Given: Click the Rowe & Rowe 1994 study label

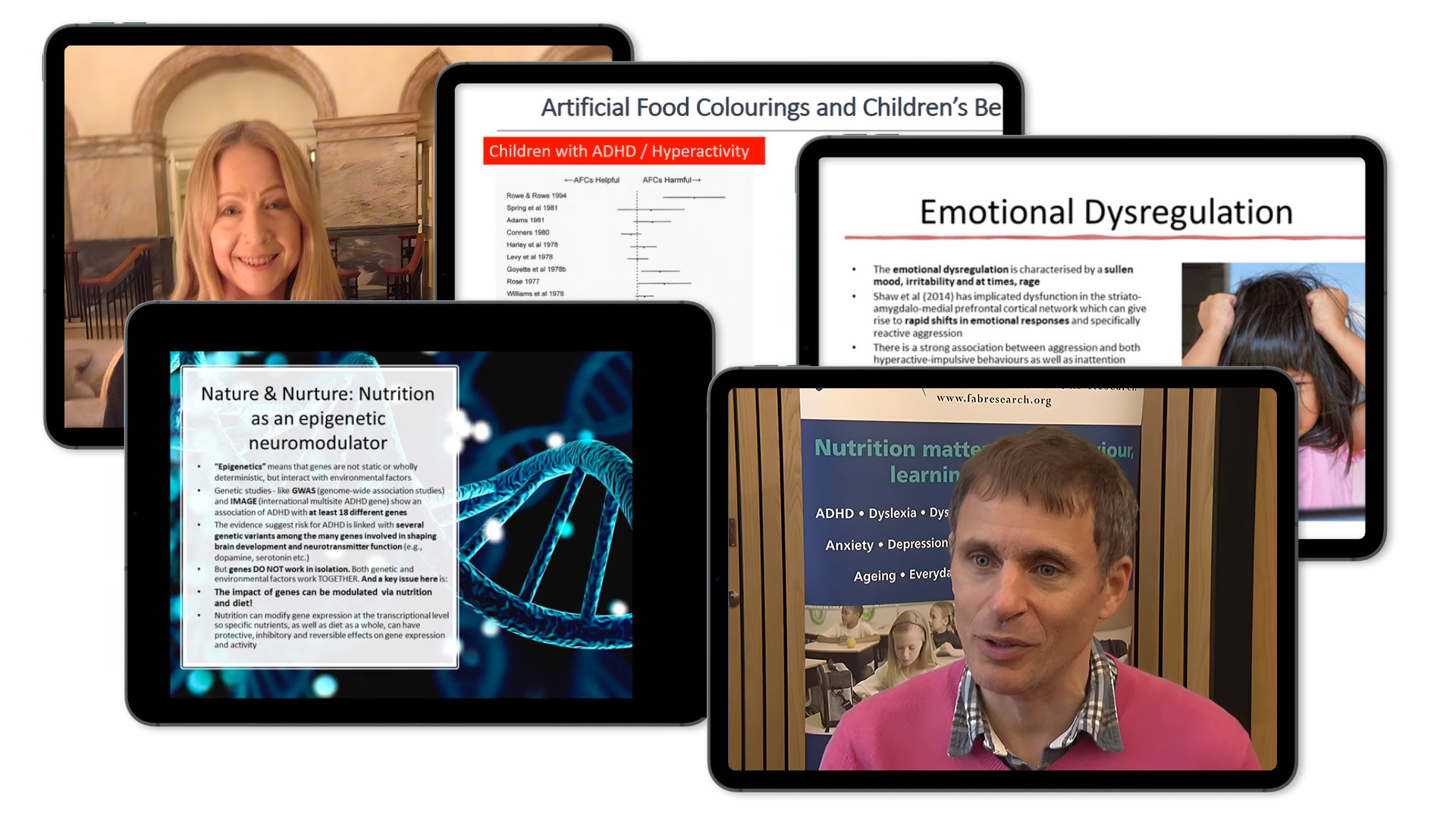Looking at the screenshot, I should [536, 196].
